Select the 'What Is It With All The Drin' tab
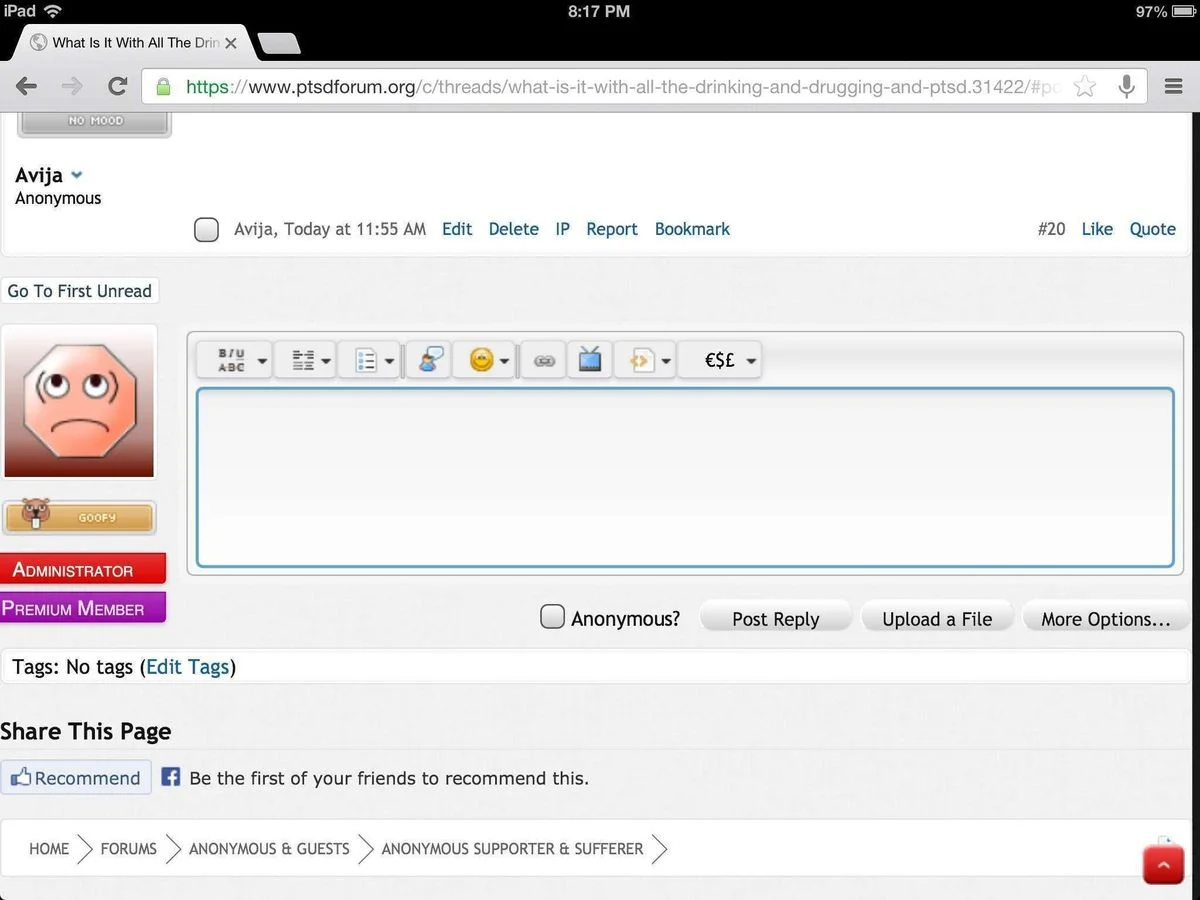This screenshot has height=900, width=1200. coord(135,43)
